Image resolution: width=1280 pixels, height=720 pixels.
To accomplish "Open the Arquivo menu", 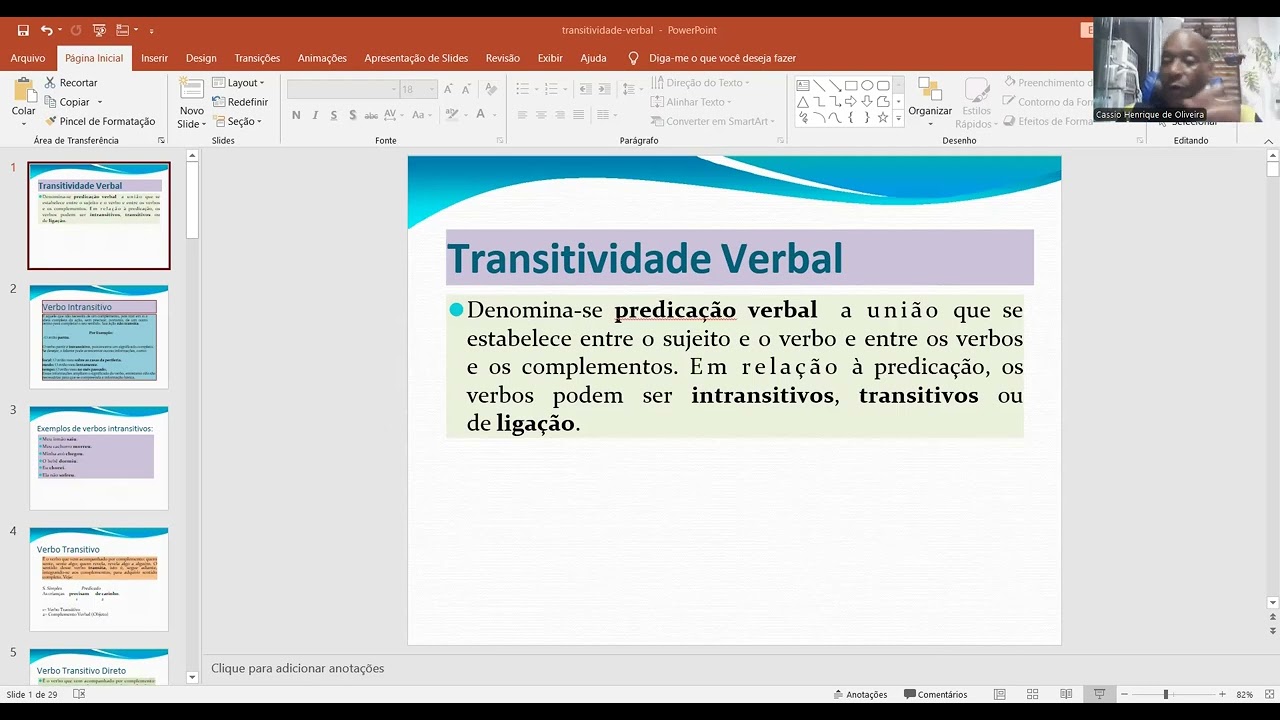I will click(x=28, y=58).
